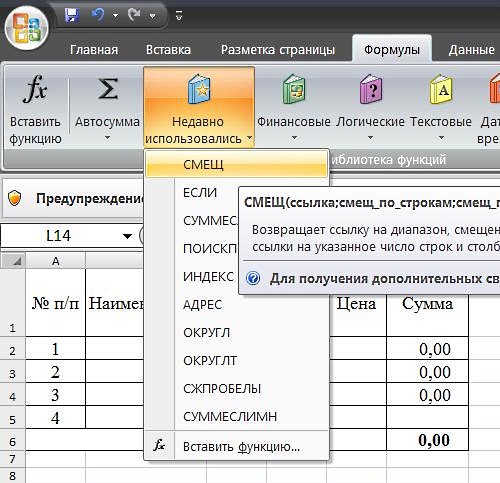This screenshot has width=500, height=483.
Task: Click the help icon in the tooltip
Action: pyautogui.click(x=253, y=278)
